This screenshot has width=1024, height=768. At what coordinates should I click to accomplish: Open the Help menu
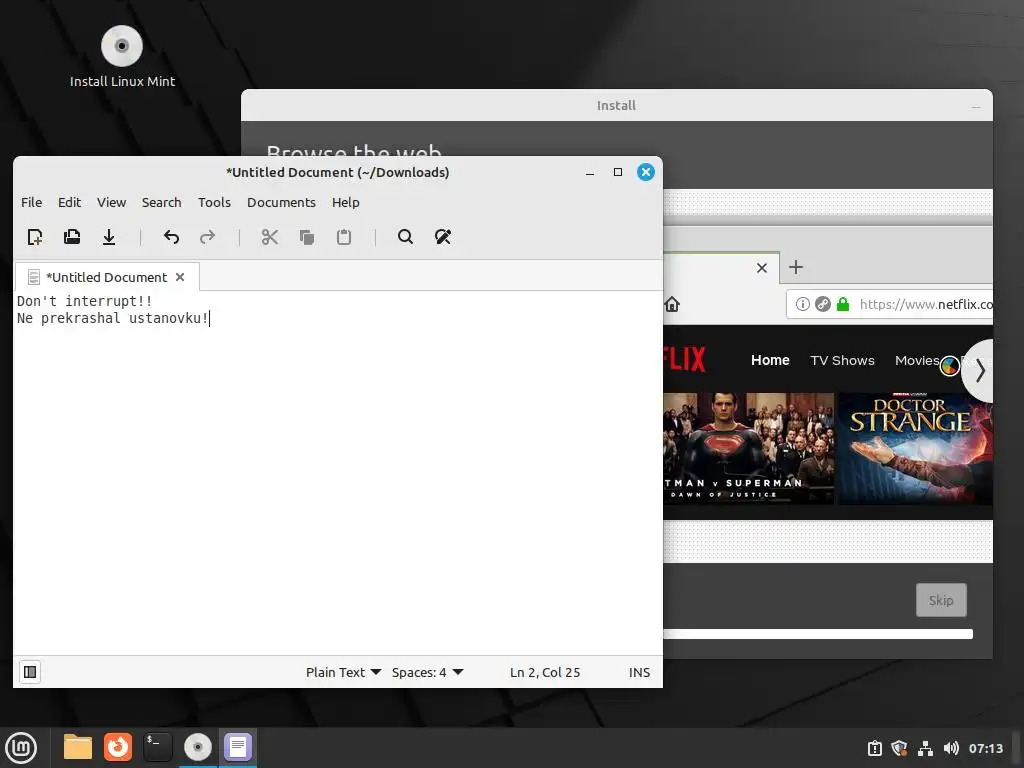345,202
